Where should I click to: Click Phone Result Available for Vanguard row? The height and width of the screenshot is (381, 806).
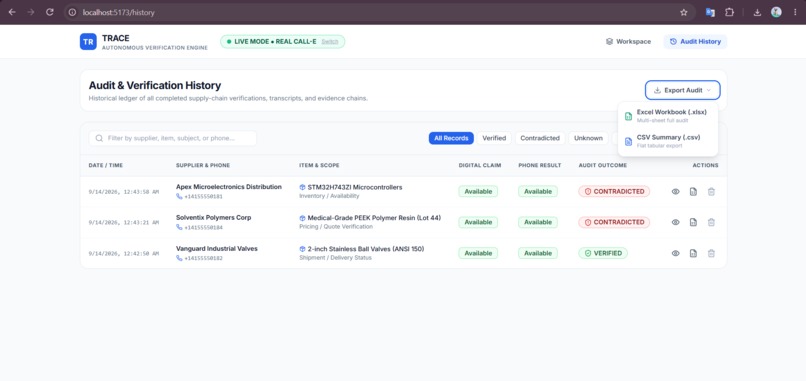click(538, 253)
